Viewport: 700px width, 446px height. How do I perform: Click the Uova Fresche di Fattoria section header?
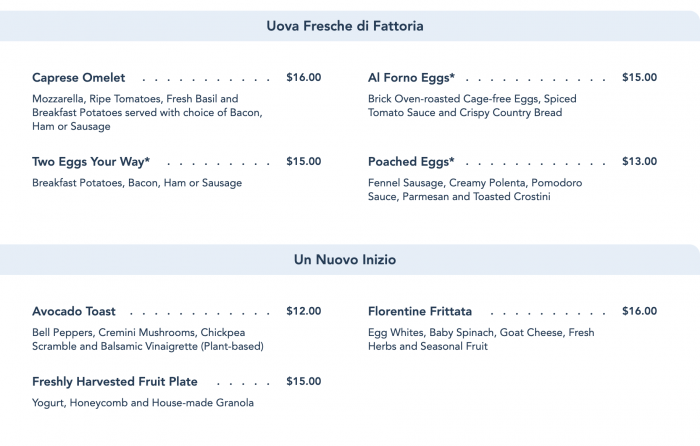(345, 26)
